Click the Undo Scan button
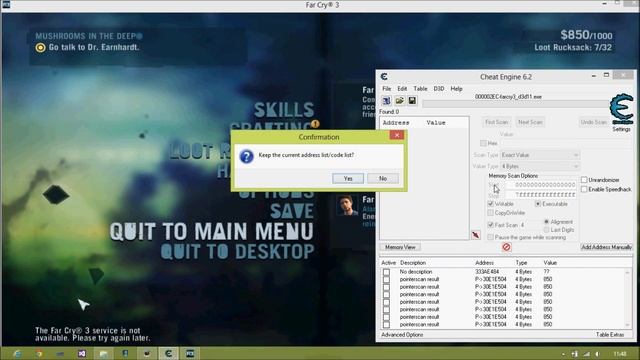The image size is (640, 360). point(594,122)
